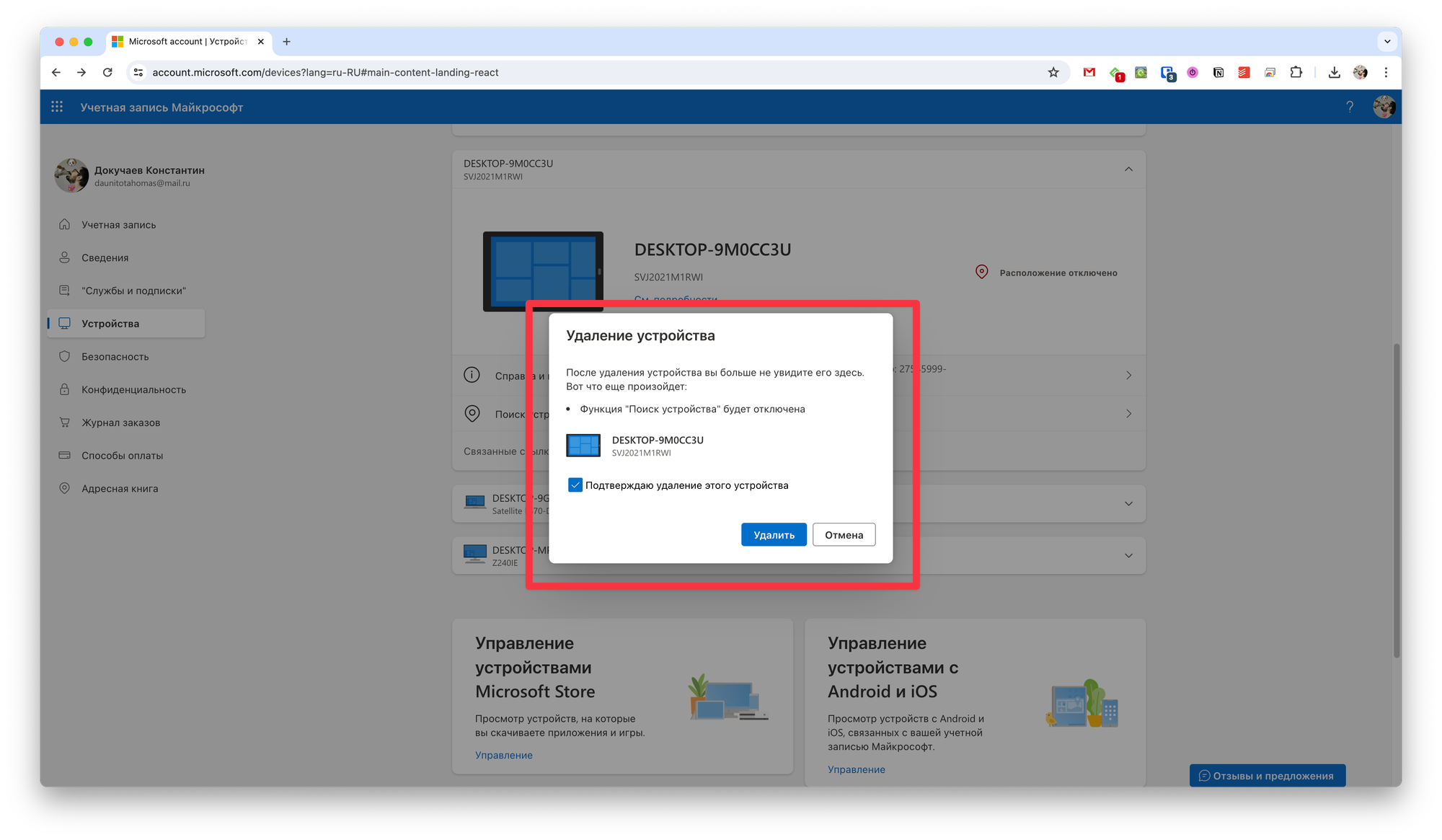Expand the Satellite device row chevron
This screenshot has width=1442, height=840.
[1128, 504]
